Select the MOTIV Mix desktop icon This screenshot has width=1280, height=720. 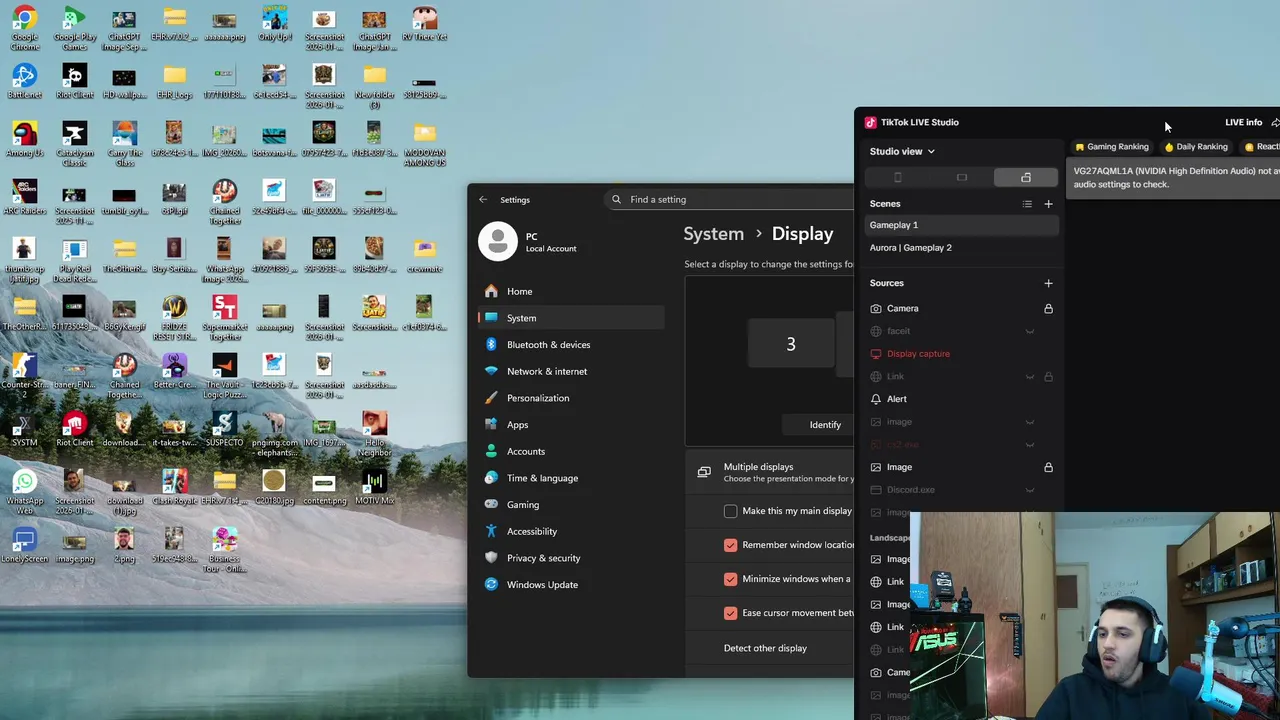(374, 488)
